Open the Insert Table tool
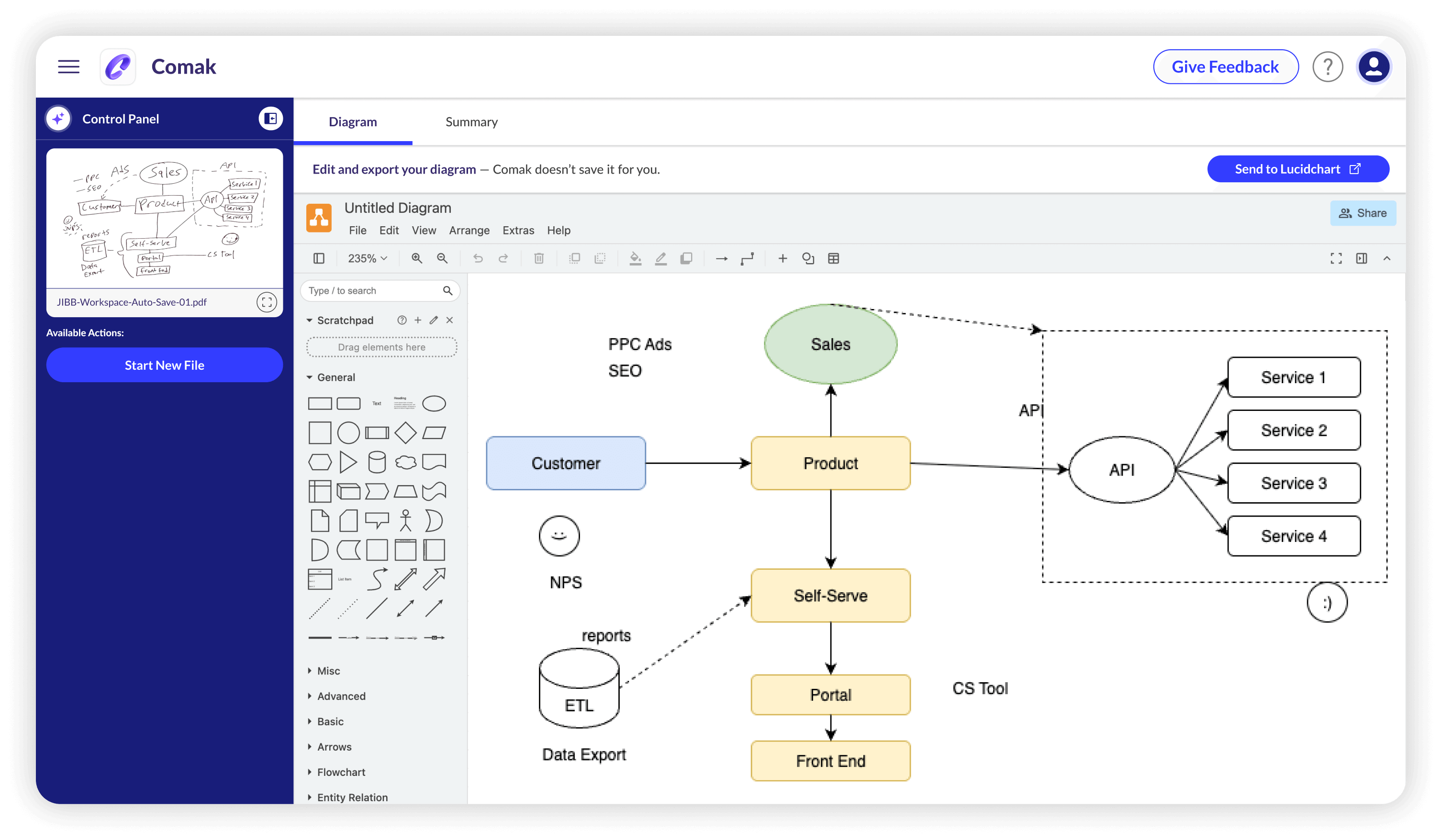The image size is (1442, 840). (834, 258)
